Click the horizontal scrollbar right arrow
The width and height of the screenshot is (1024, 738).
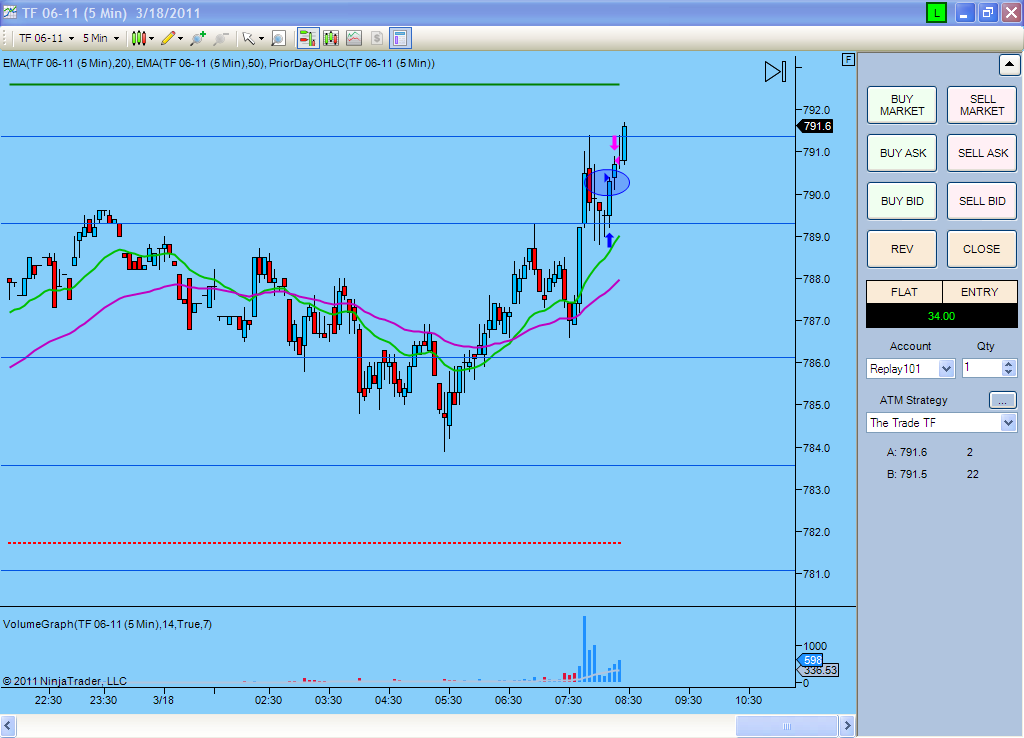(847, 726)
